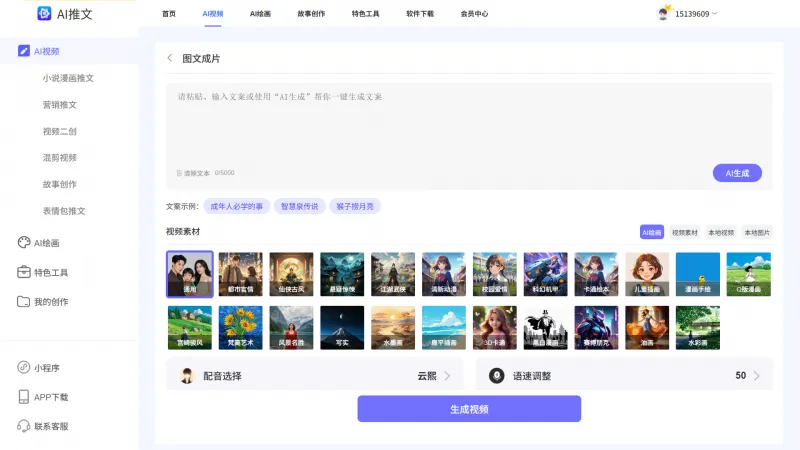Go back using the arrow beside 图文成片

170,58
